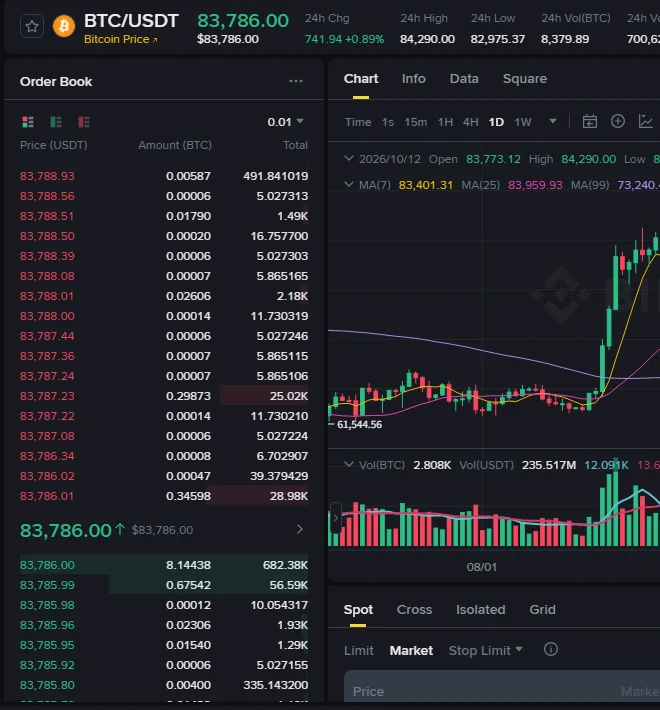Click the Total column header

[295, 145]
